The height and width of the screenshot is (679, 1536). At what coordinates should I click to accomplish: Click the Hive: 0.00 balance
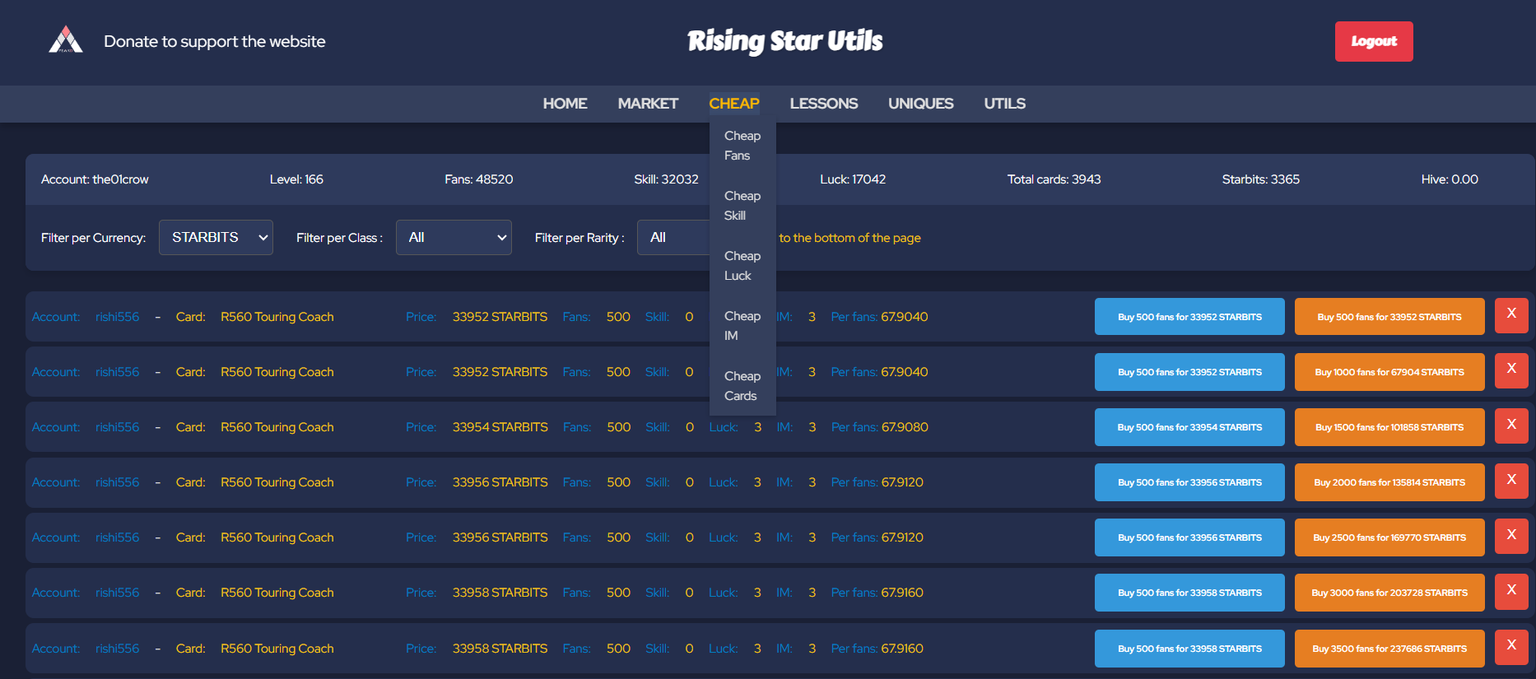(1450, 180)
